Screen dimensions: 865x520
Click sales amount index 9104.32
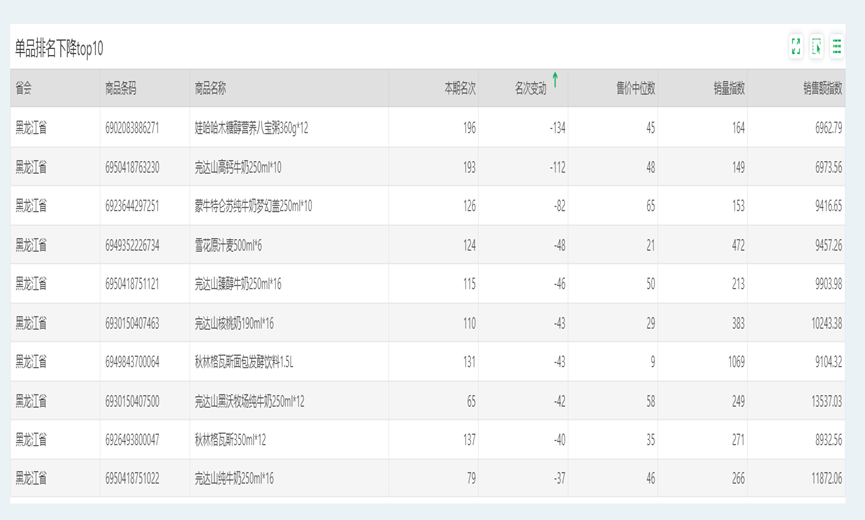pos(829,362)
